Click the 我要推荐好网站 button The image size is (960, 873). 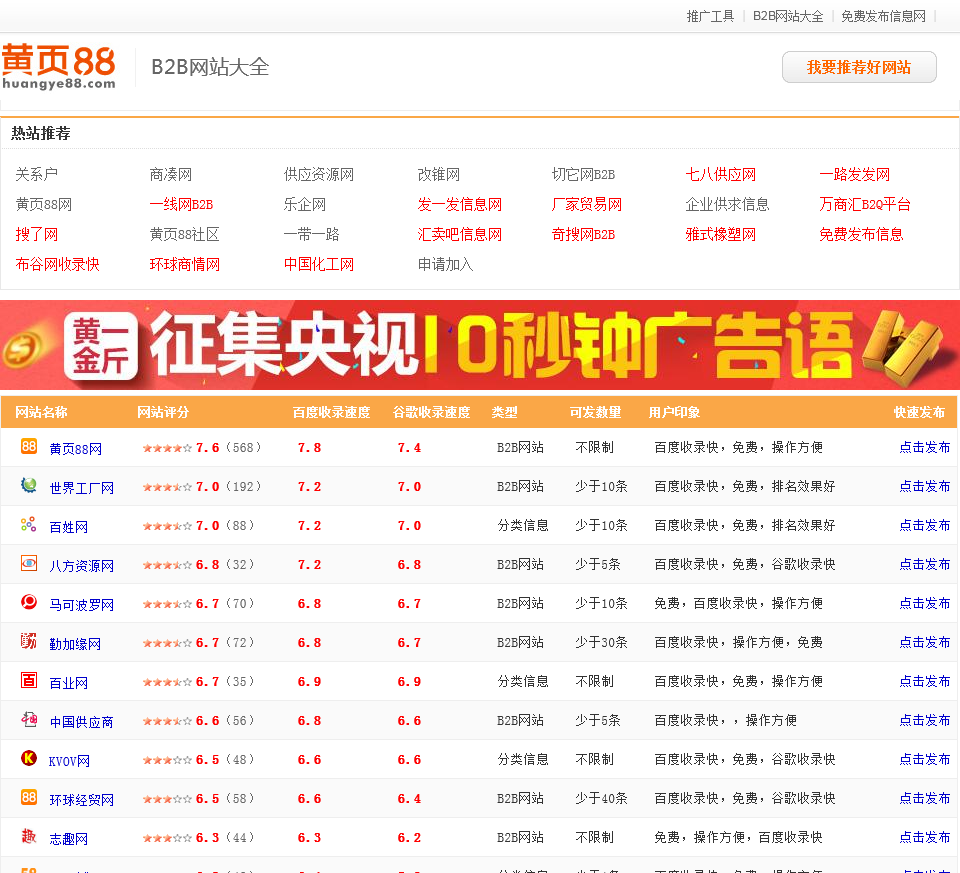[859, 67]
